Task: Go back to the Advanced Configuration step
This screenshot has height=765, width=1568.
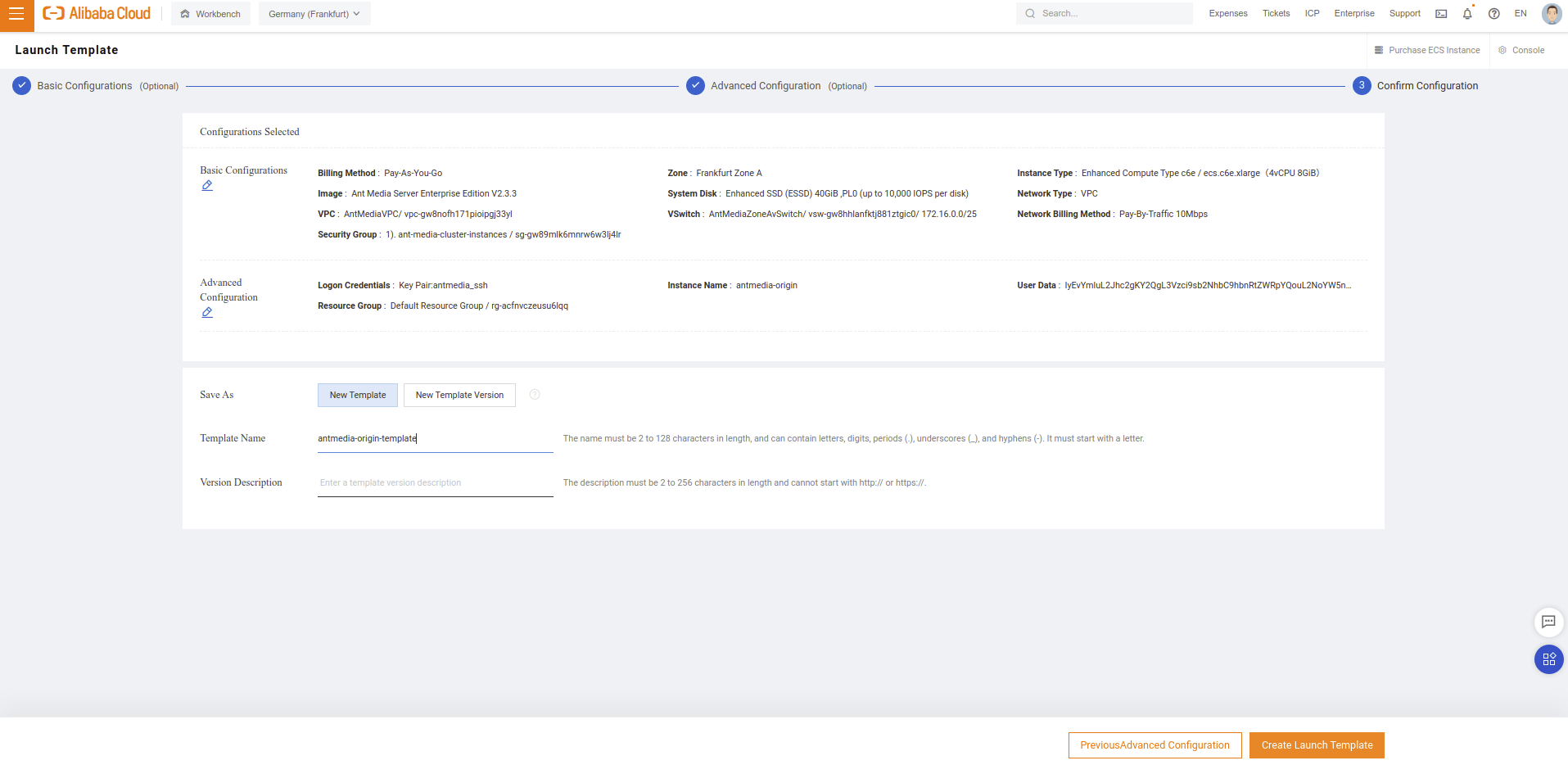Action: 776,86
